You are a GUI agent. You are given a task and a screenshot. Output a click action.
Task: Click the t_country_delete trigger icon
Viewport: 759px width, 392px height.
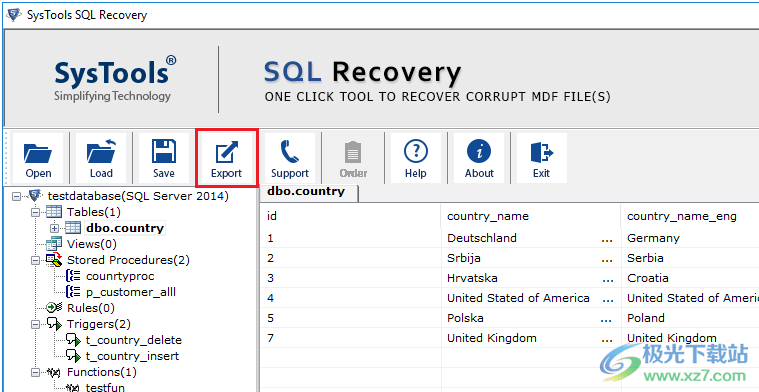coord(73,340)
